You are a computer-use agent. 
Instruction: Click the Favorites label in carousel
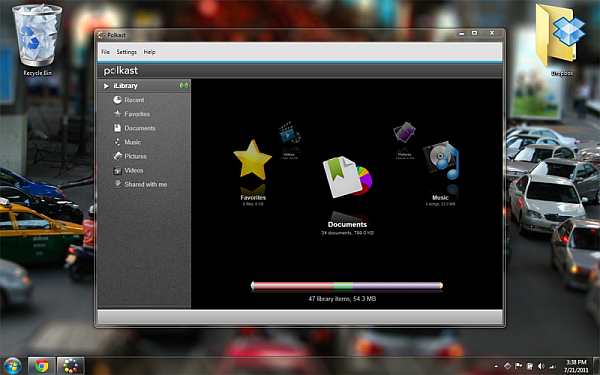tap(253, 197)
